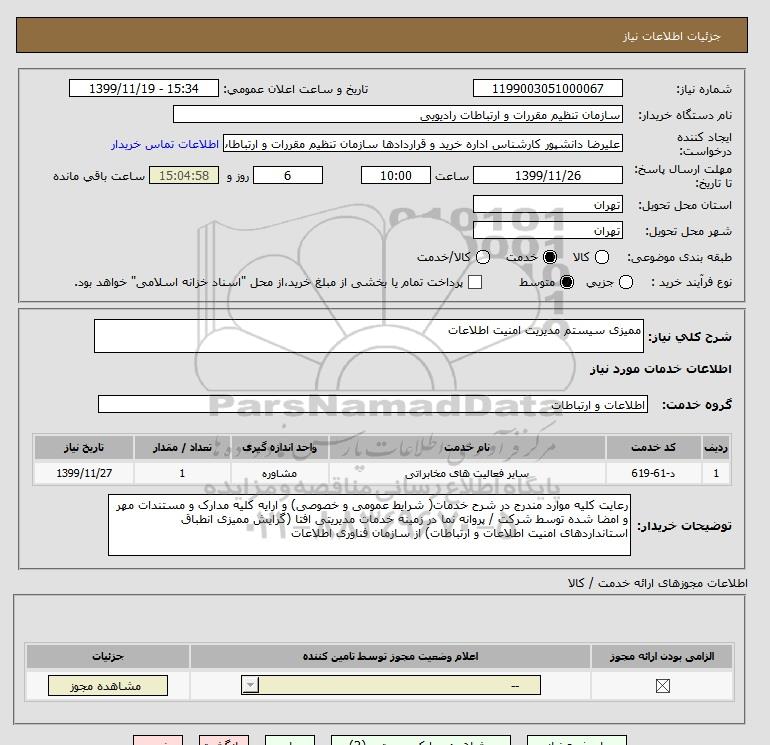Click the جزئیات اطلاعات نیاز page title
Viewport: 770px width, 745px height.
671,36
